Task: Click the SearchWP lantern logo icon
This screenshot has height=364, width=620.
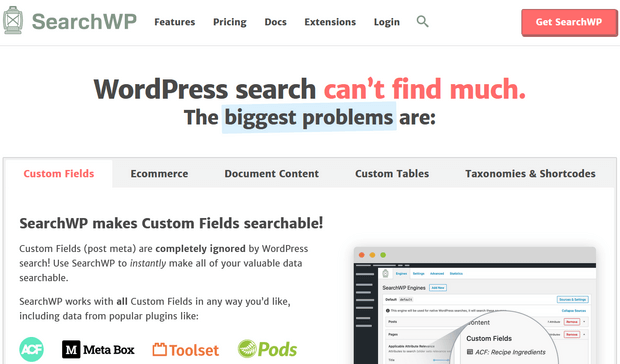Action: tap(13, 20)
